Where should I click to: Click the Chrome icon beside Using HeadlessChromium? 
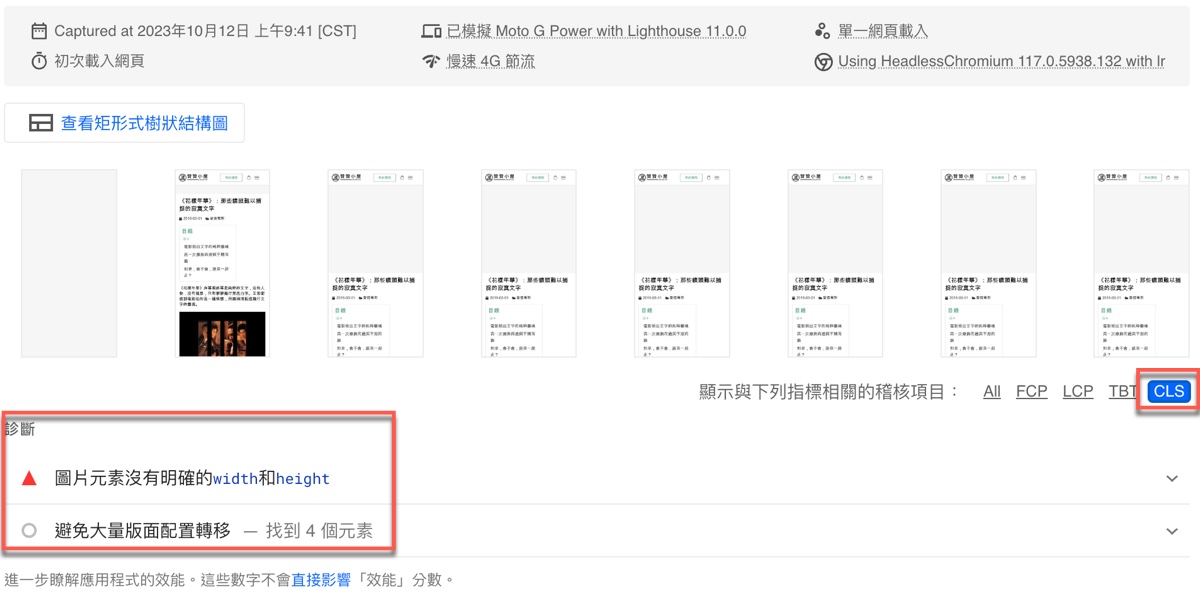point(822,62)
